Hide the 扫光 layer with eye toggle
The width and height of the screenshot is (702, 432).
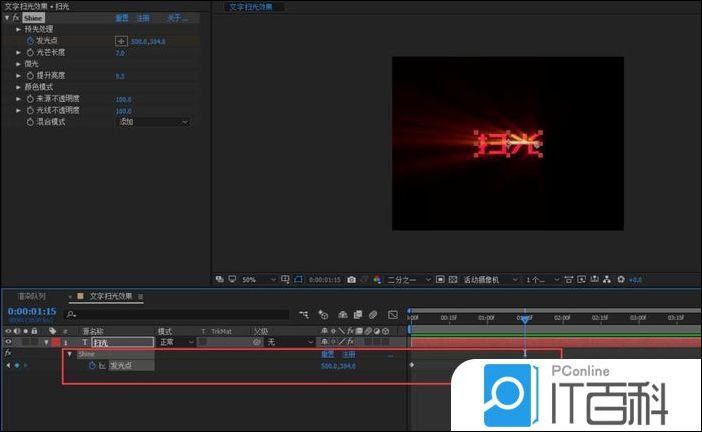click(9, 342)
